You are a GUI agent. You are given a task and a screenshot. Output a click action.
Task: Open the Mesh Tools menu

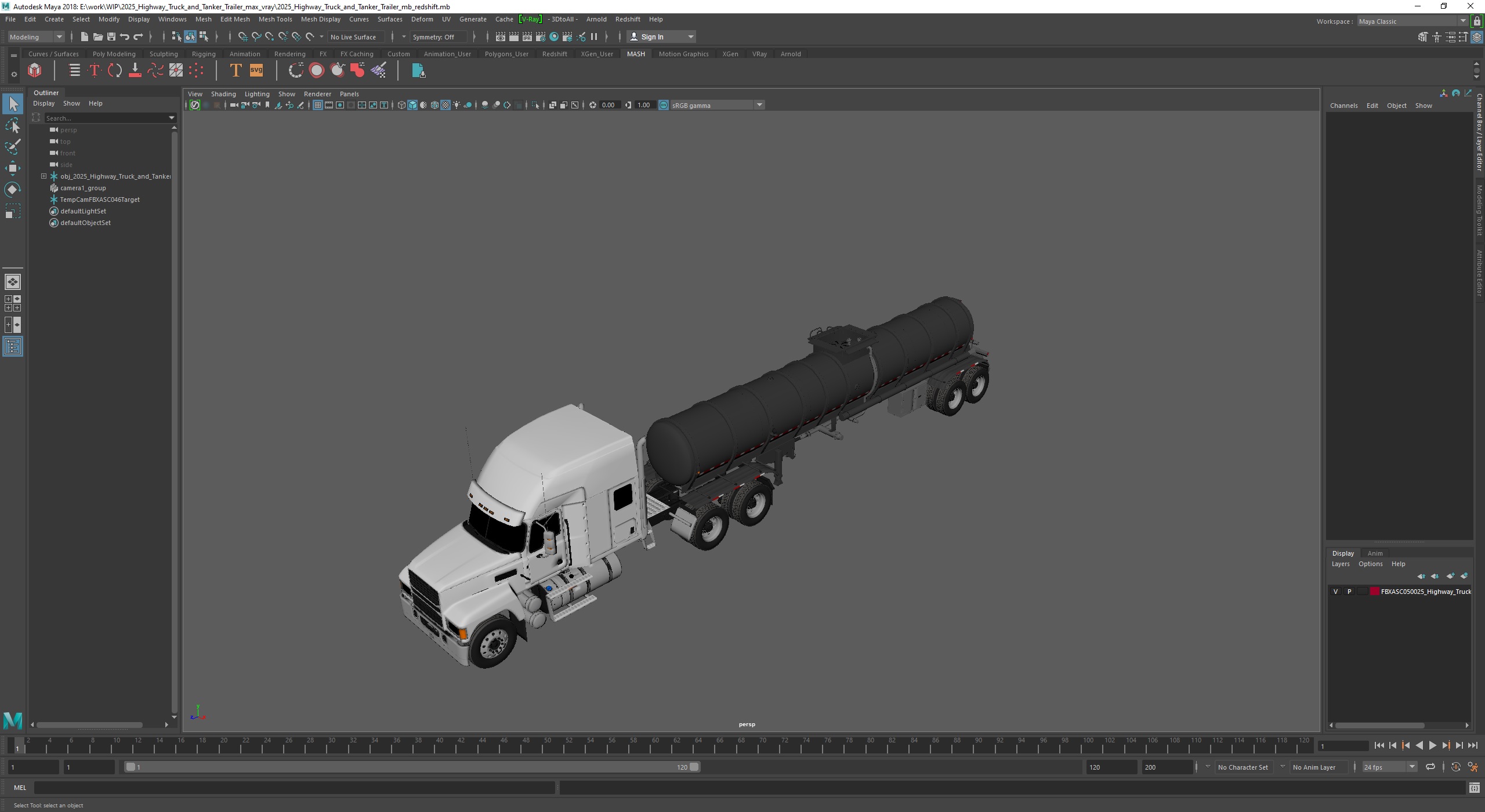[275, 19]
